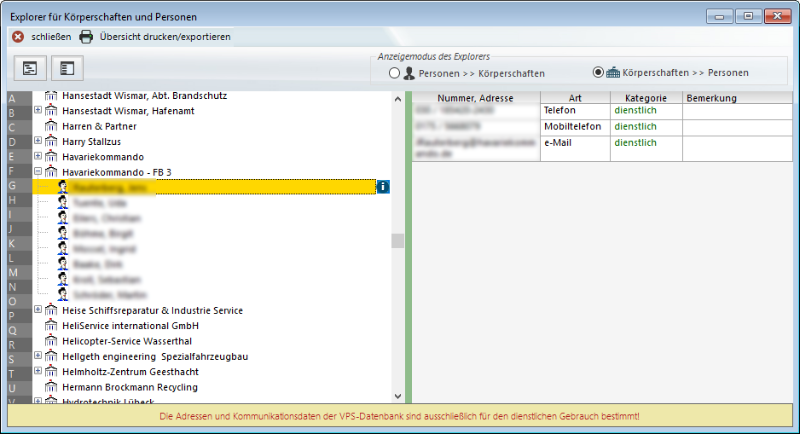Select Hansestadt Wismar, Abt. Brandschutz entry
Viewport: 800px width, 434px height.
(x=145, y=96)
